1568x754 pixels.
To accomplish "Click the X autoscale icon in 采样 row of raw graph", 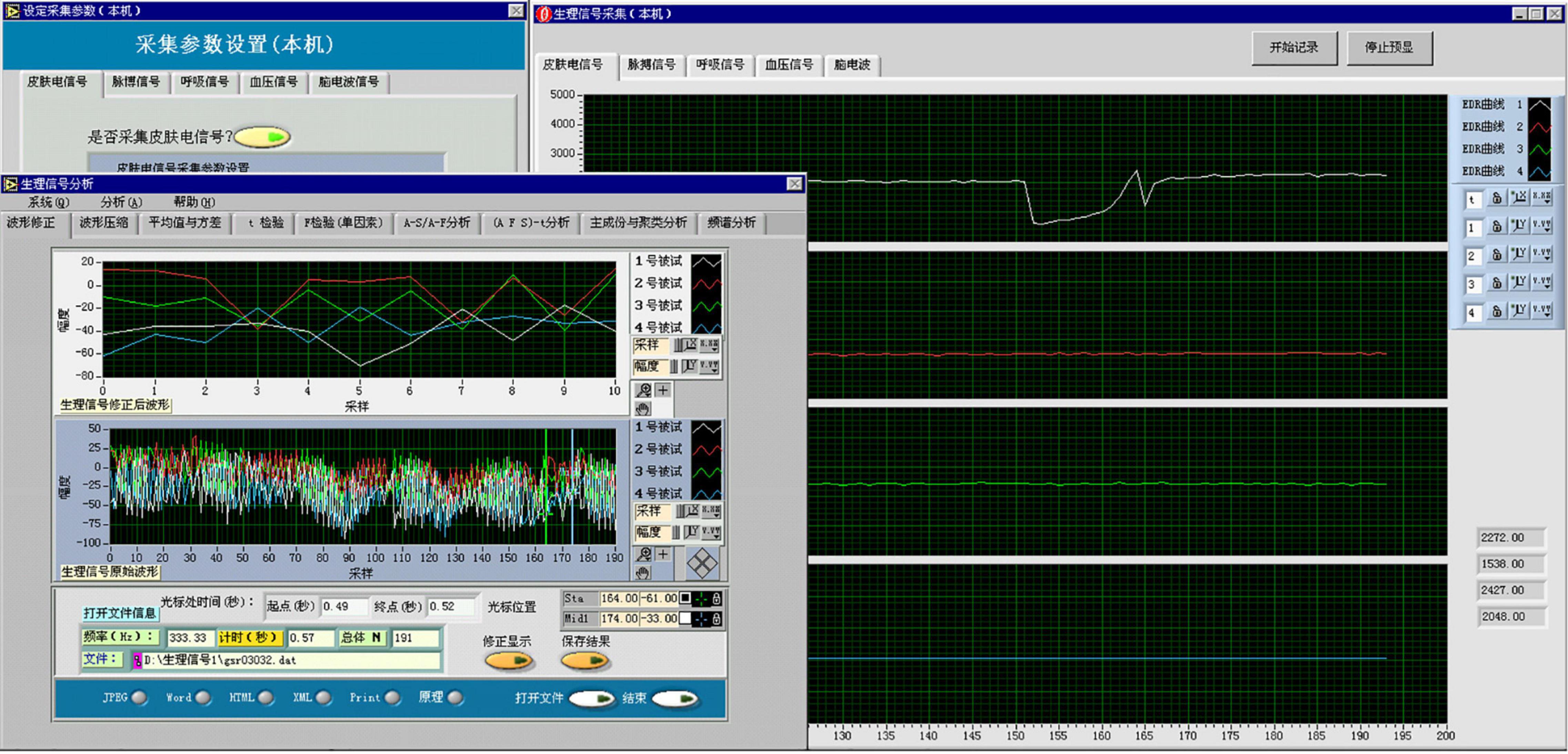I will tap(693, 510).
